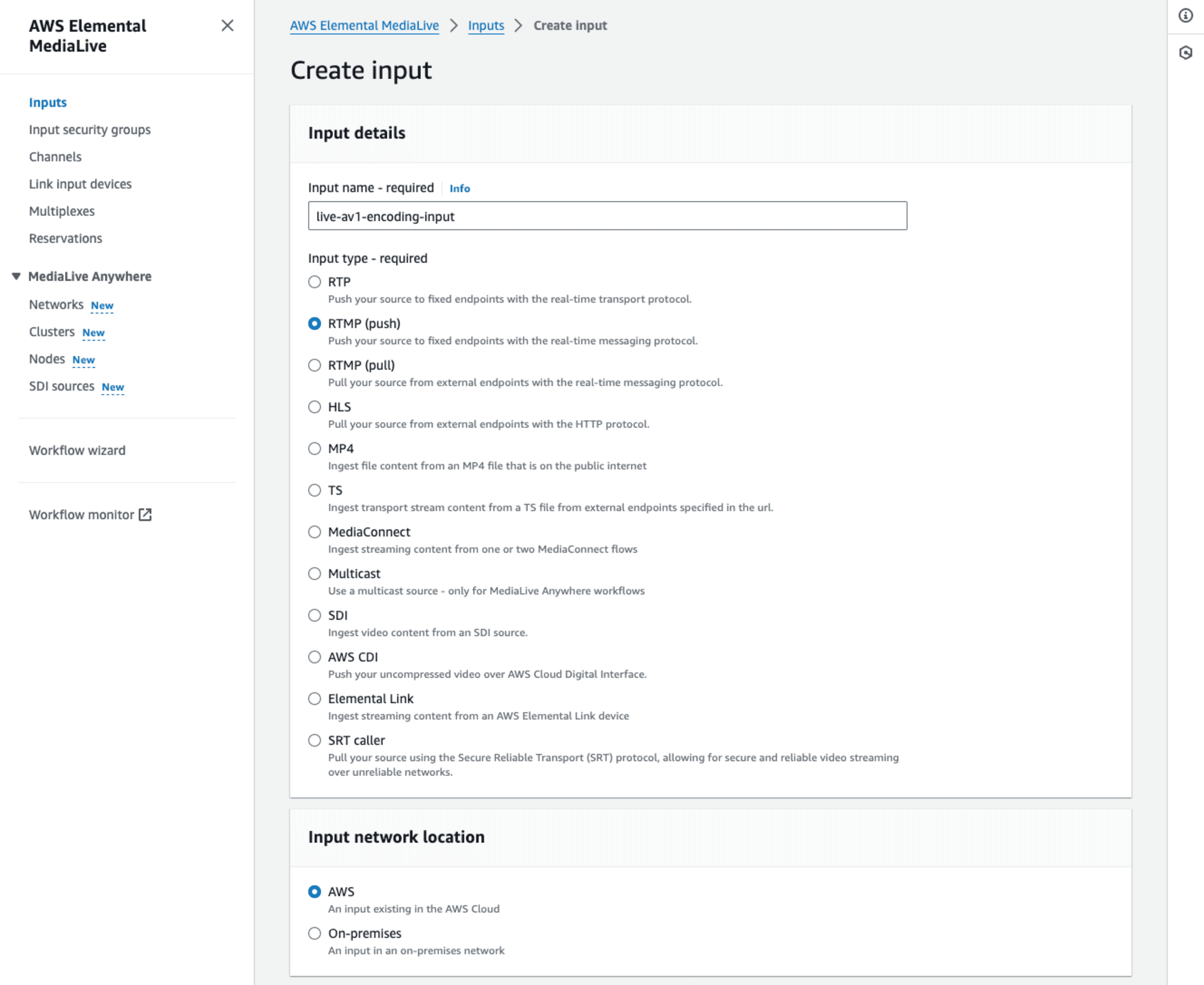Select the HLS input type radio button

pos(315,406)
